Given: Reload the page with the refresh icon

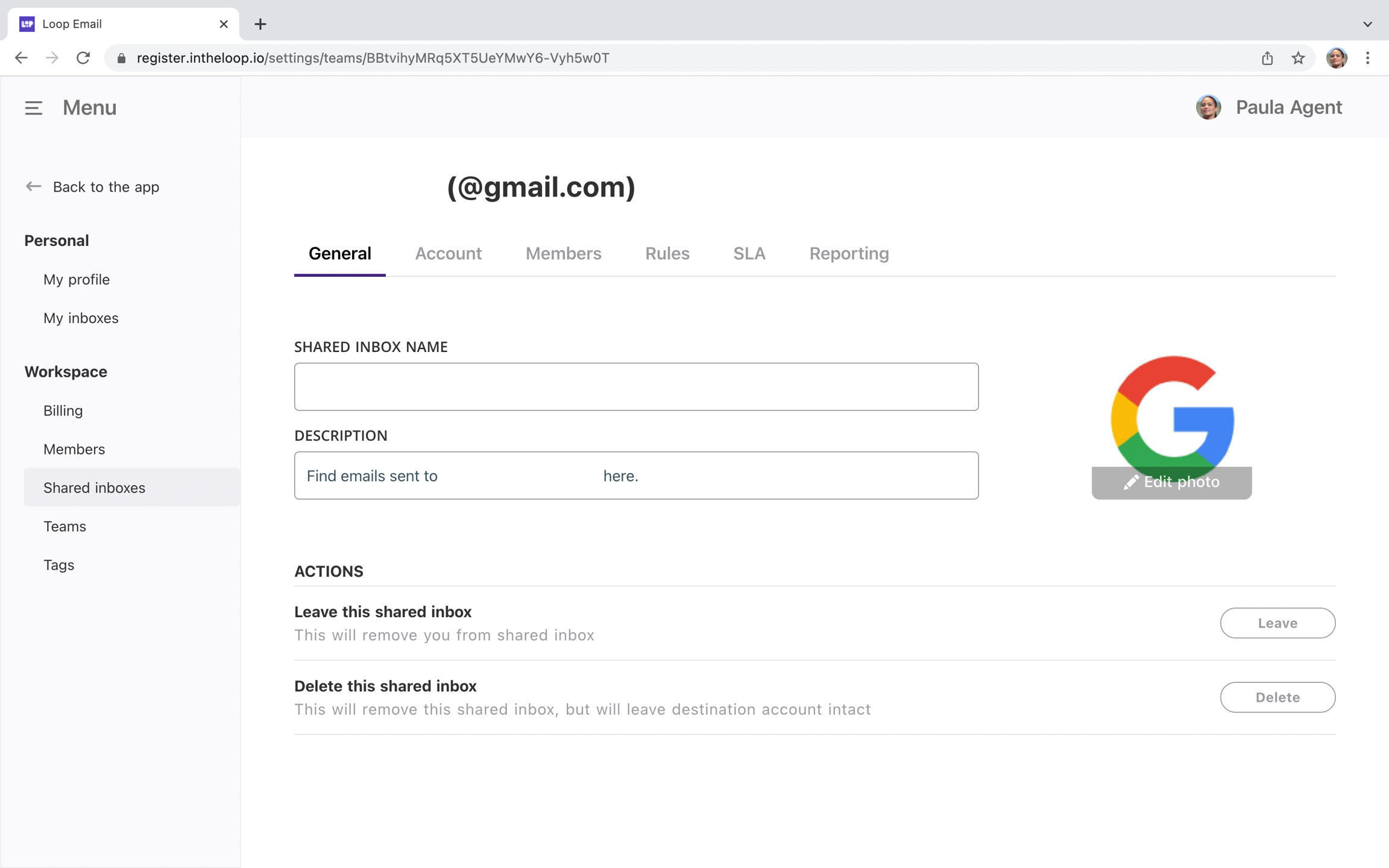Looking at the screenshot, I should tap(83, 58).
